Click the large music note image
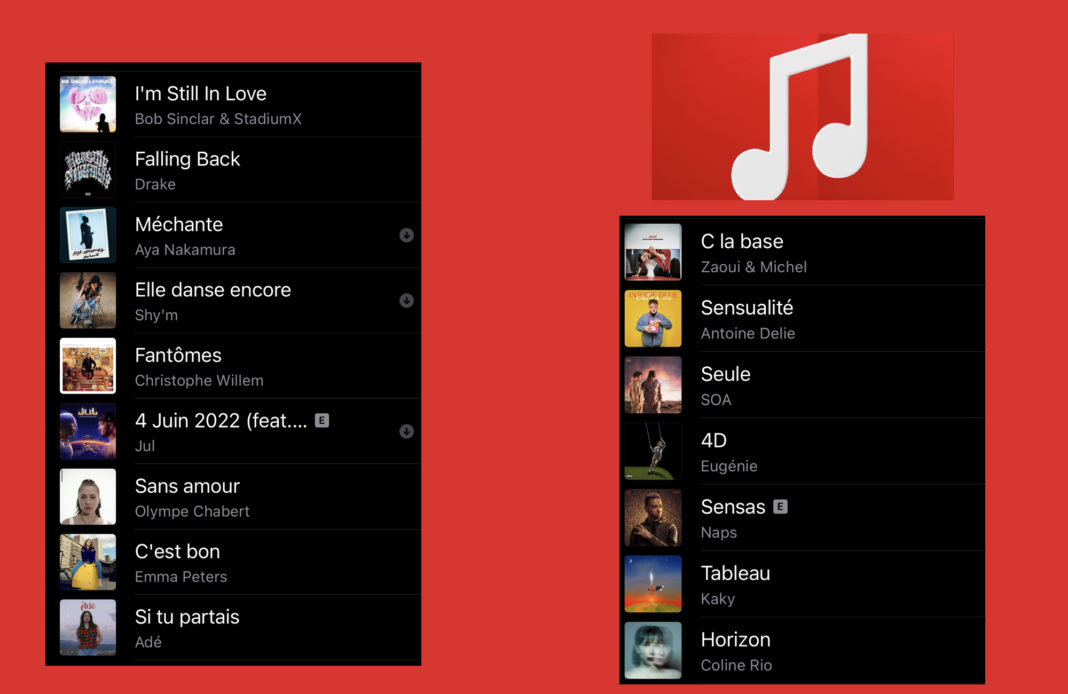The width and height of the screenshot is (1068, 694). [x=802, y=116]
